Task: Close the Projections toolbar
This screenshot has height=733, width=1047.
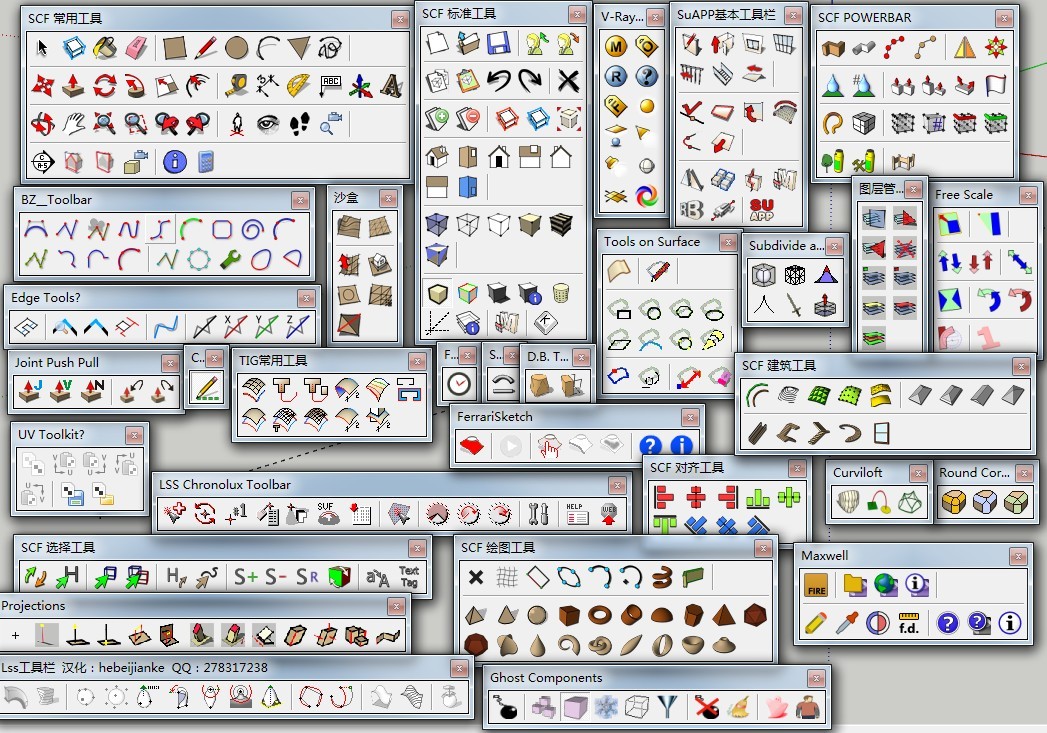Action: [397, 606]
